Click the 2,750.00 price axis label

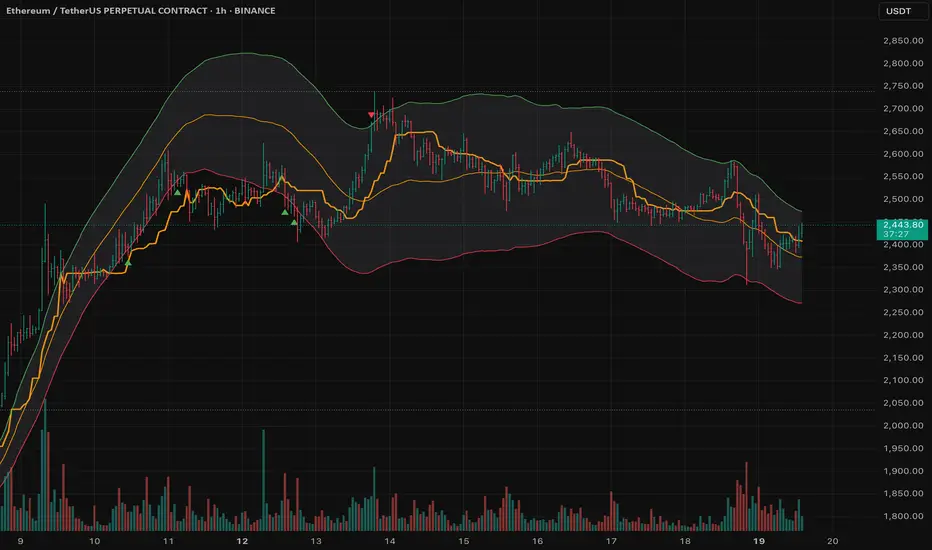903,86
